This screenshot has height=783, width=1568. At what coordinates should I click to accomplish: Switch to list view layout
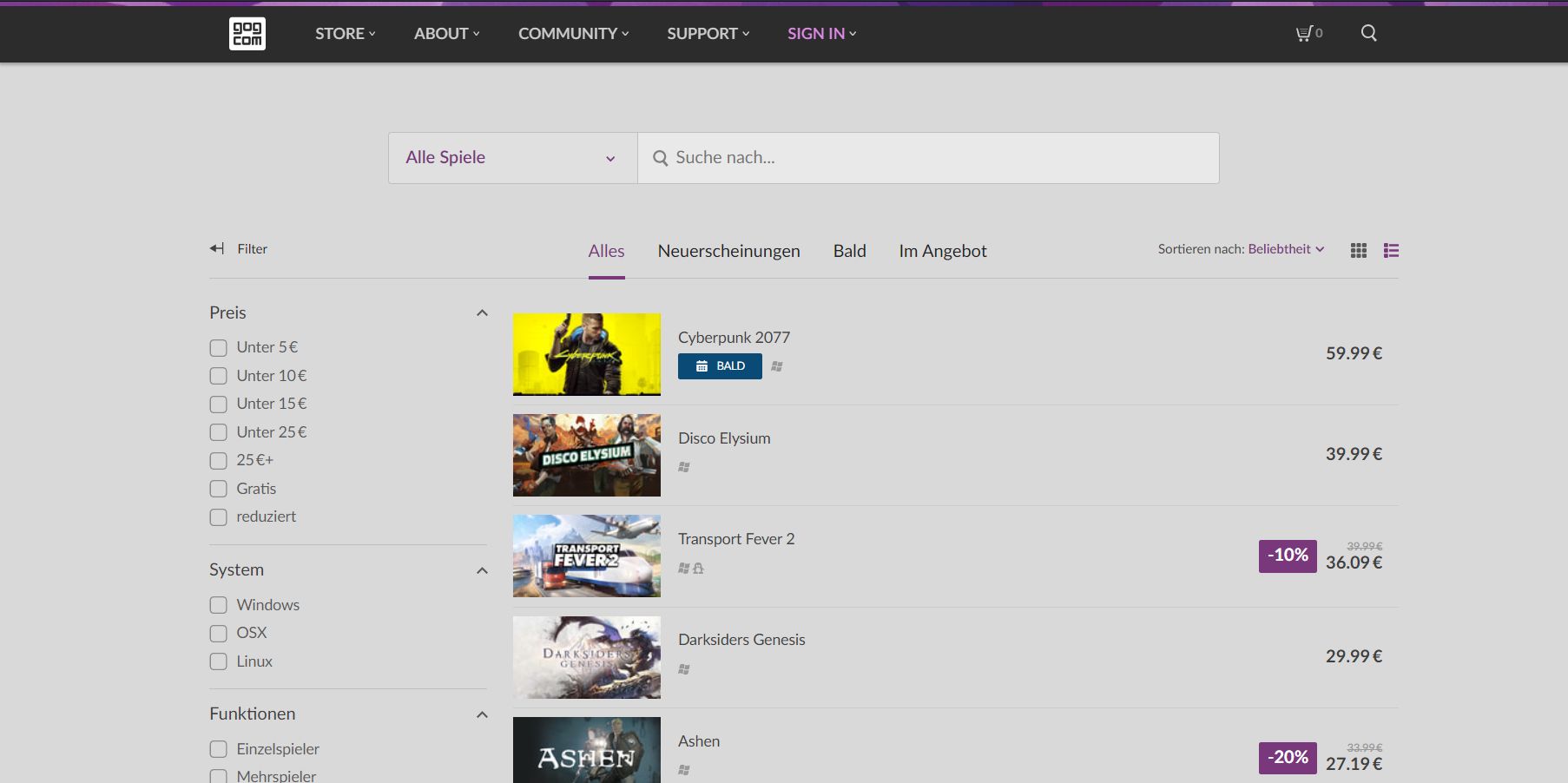click(x=1391, y=250)
